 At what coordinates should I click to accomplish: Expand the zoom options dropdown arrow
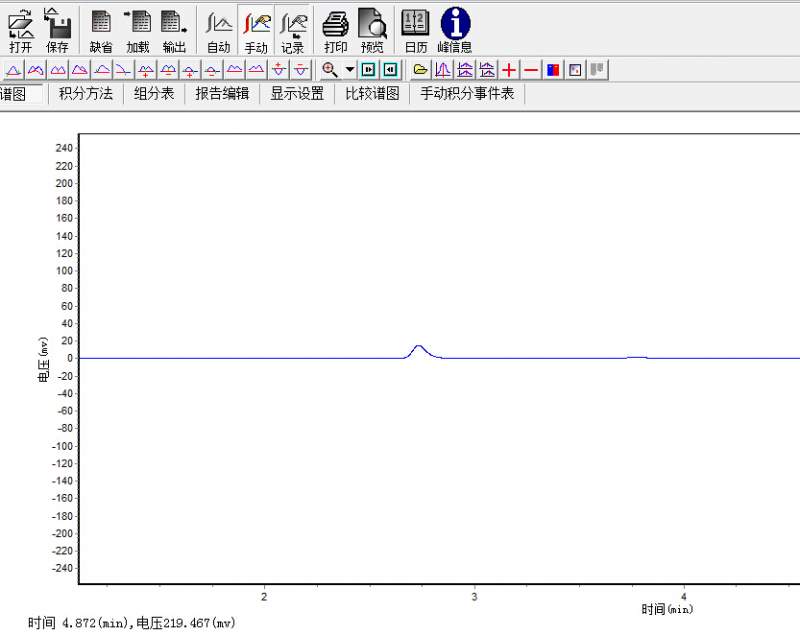[350, 69]
